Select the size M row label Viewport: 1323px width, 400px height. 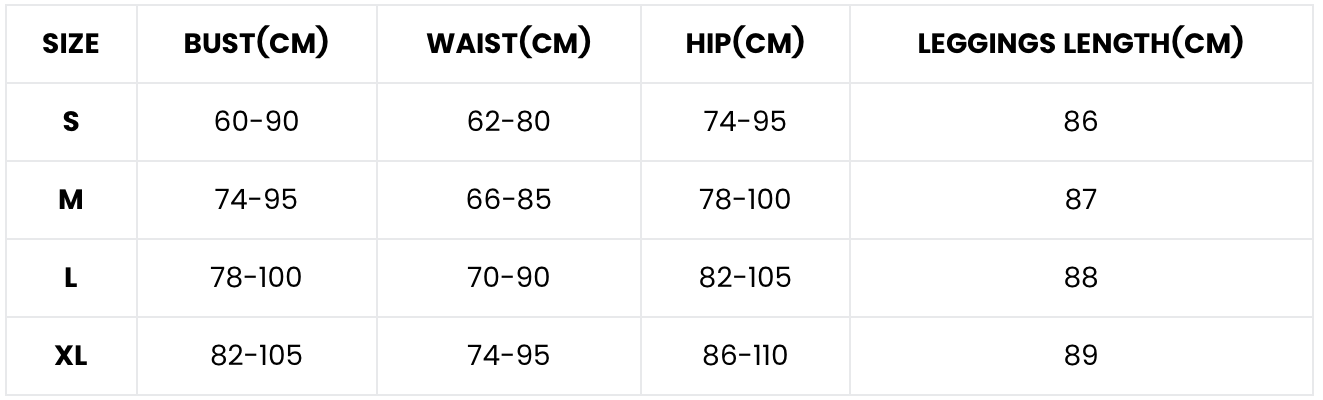pyautogui.click(x=71, y=200)
